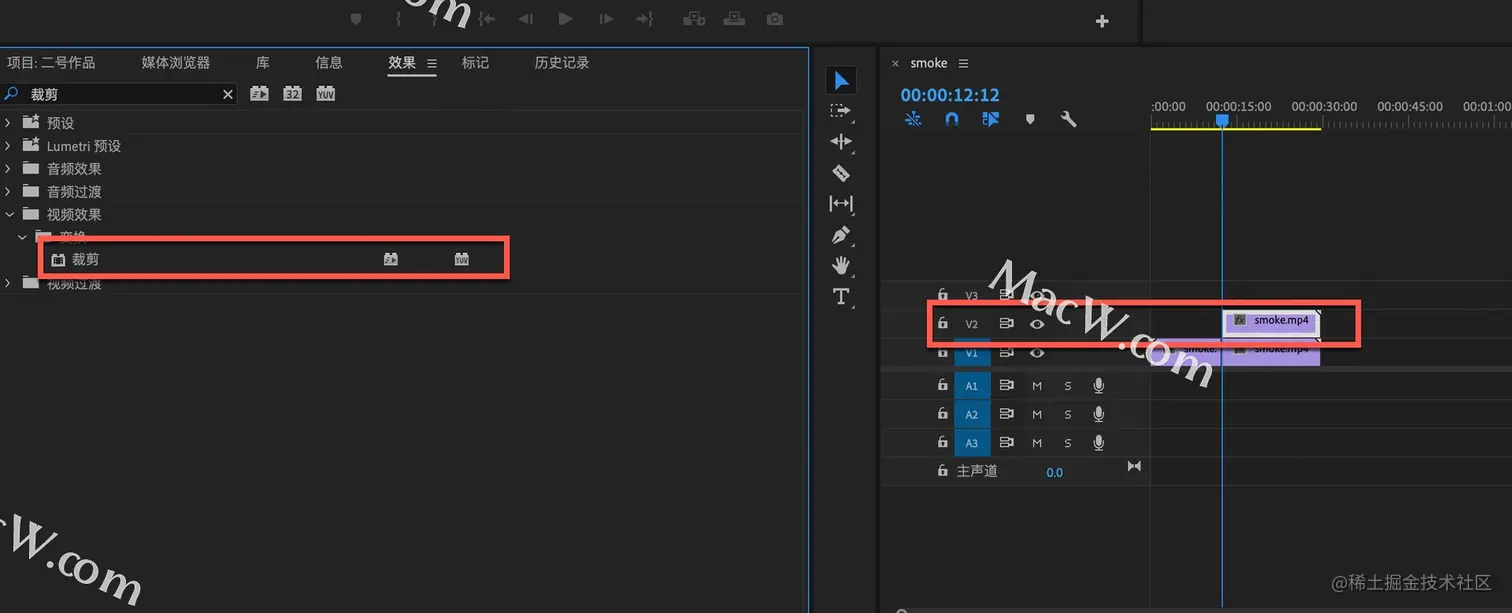Clear the effects search field
Viewport: 1512px width, 613px height.
[228, 94]
